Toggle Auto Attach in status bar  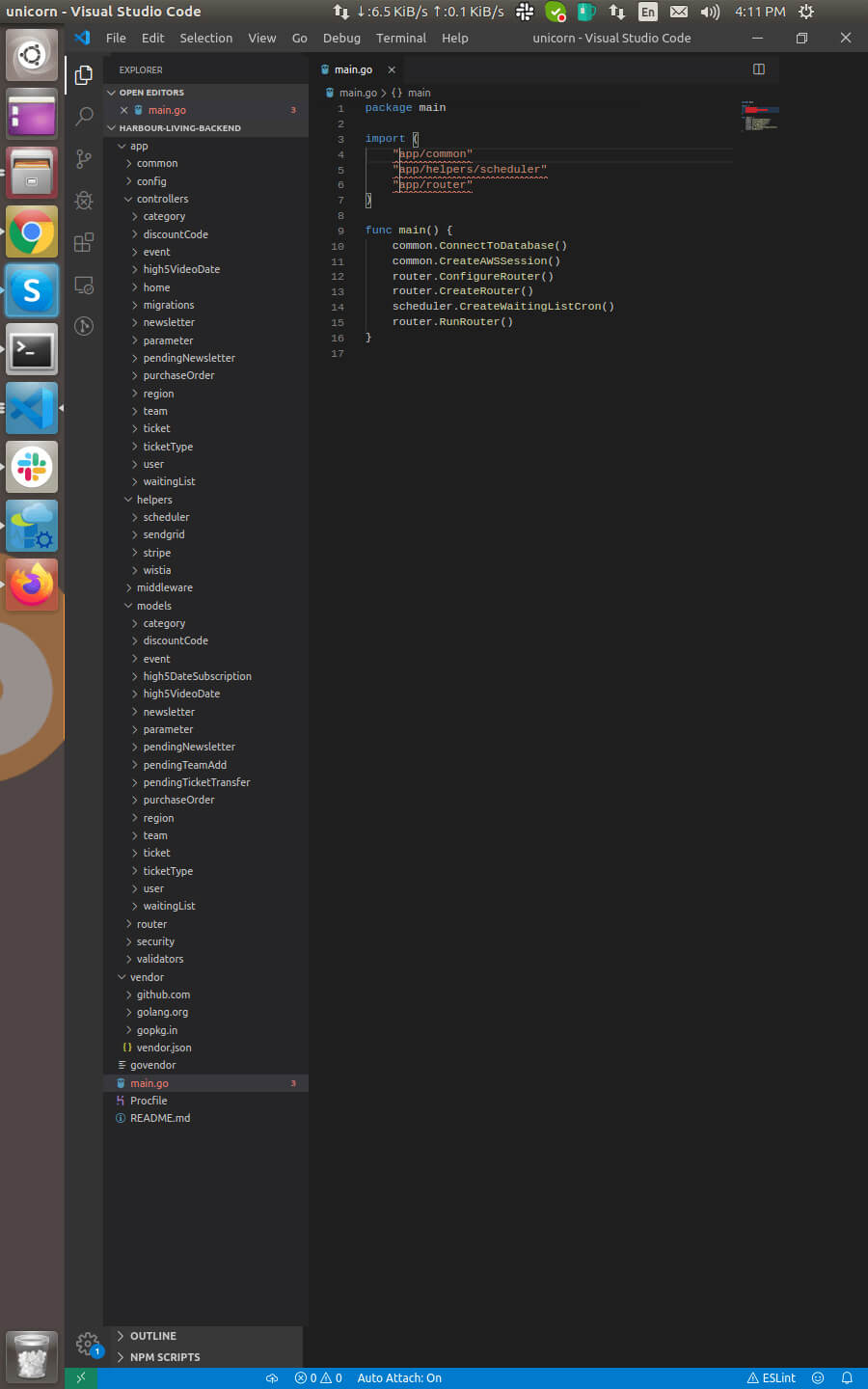(x=398, y=1378)
